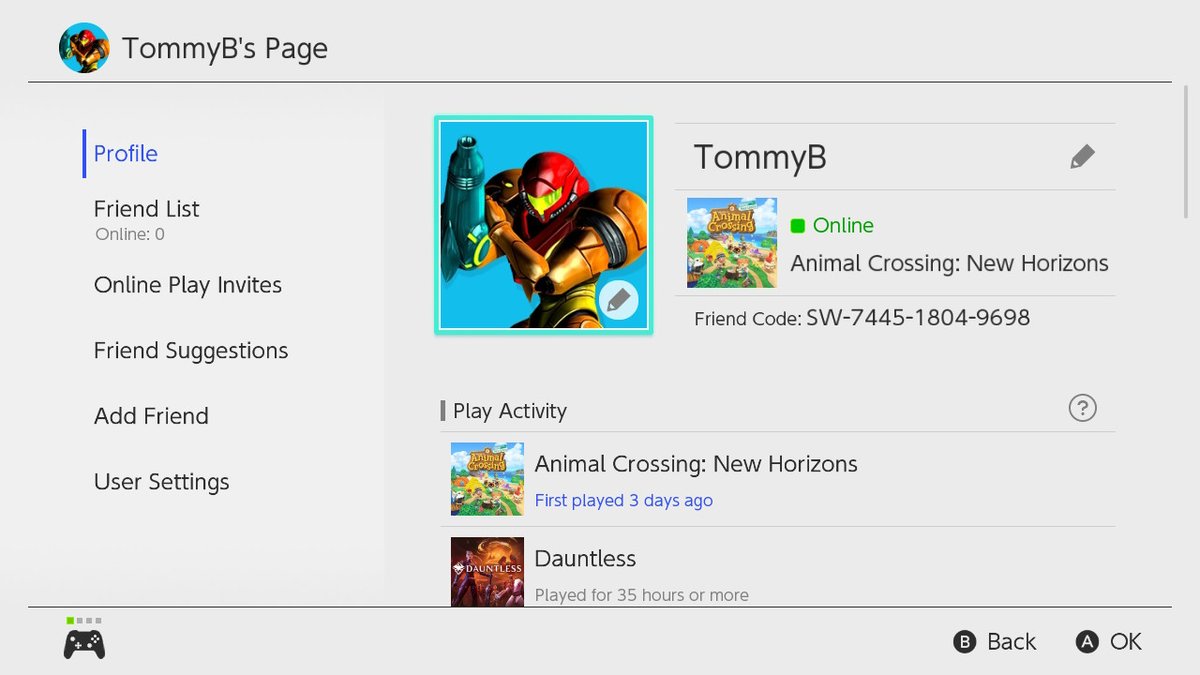Click the scrollbar on the right edge
This screenshot has width=1200, height=675.
(x=1186, y=152)
